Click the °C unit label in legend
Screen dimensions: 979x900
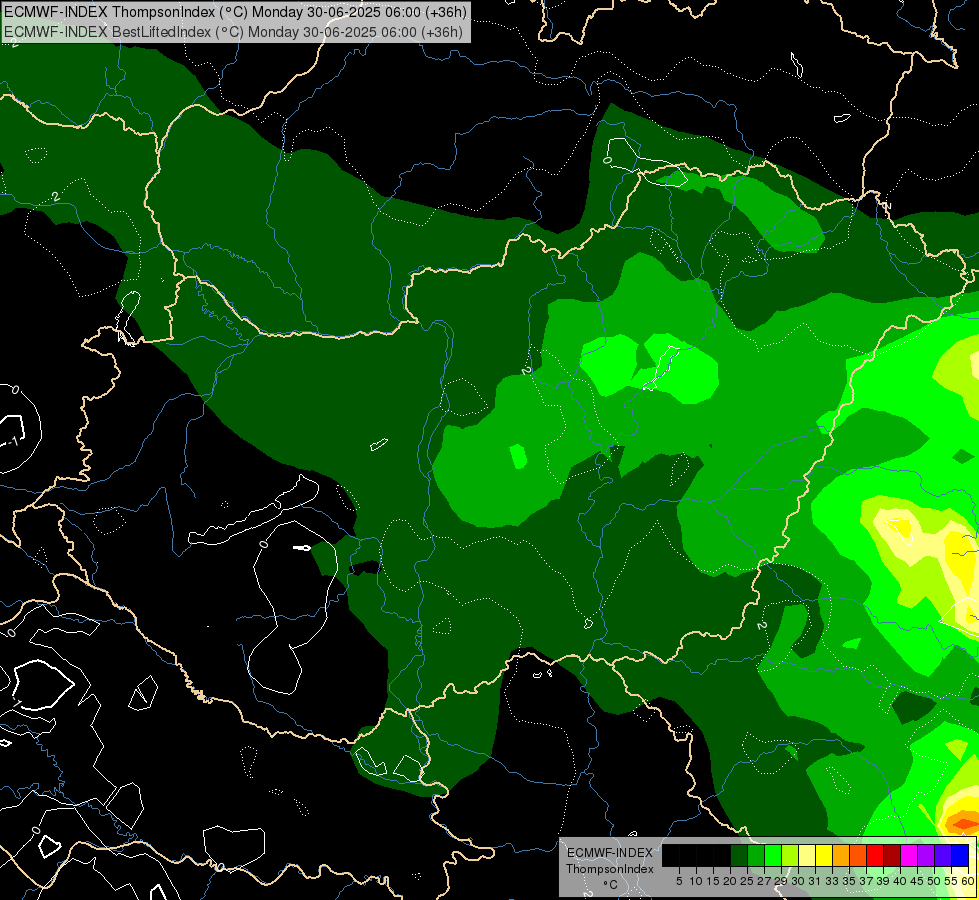611,885
